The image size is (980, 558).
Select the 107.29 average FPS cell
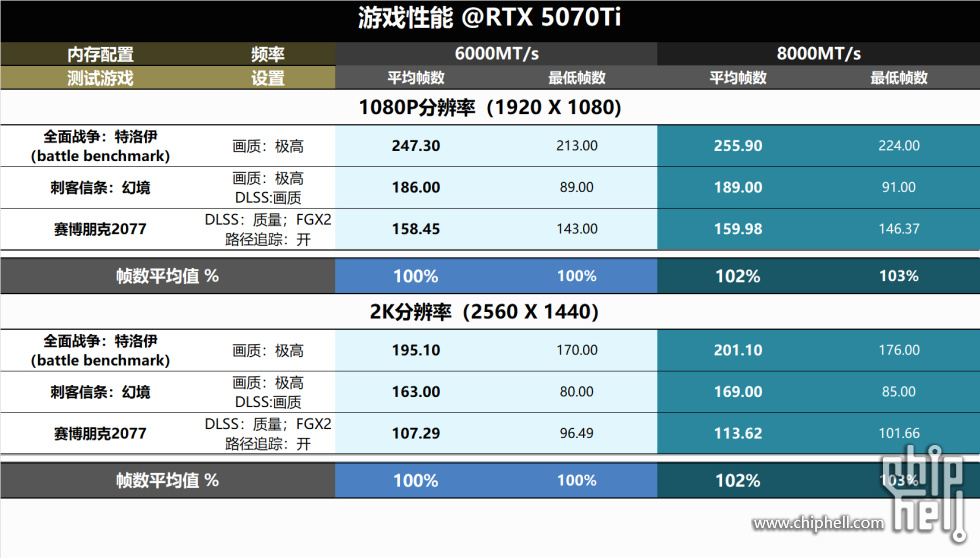tap(416, 433)
